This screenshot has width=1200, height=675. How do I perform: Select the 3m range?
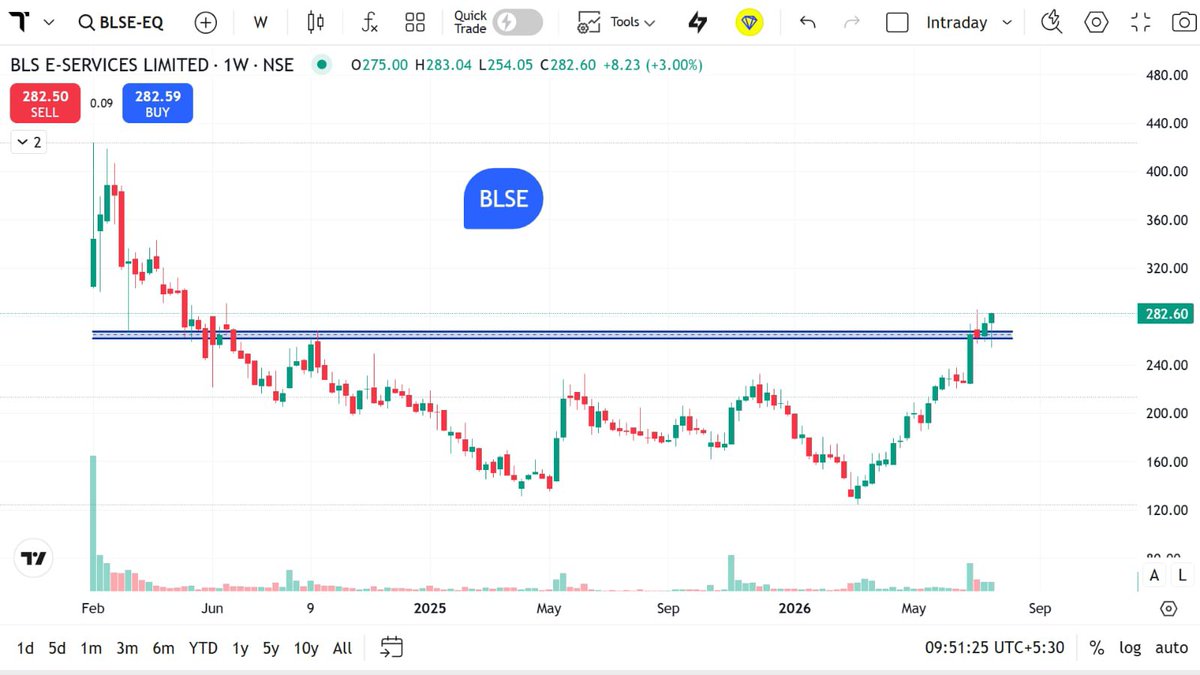click(x=127, y=648)
